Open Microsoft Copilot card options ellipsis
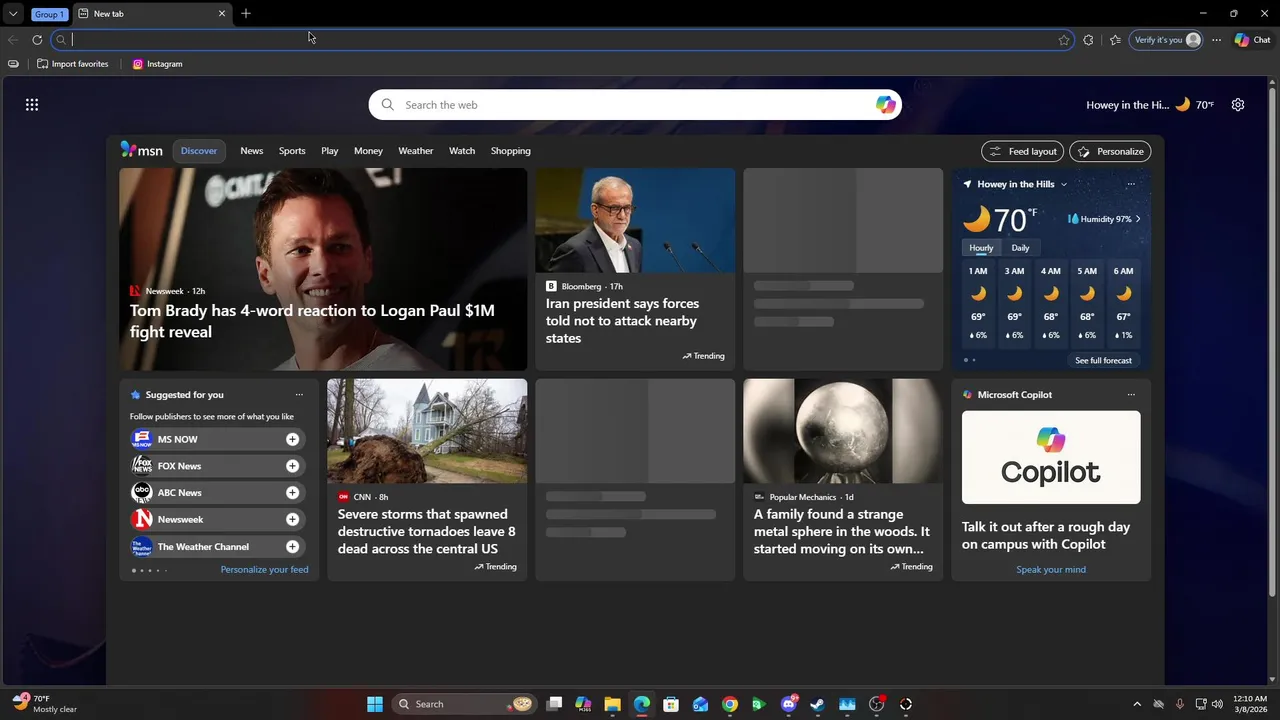 [x=1131, y=395]
